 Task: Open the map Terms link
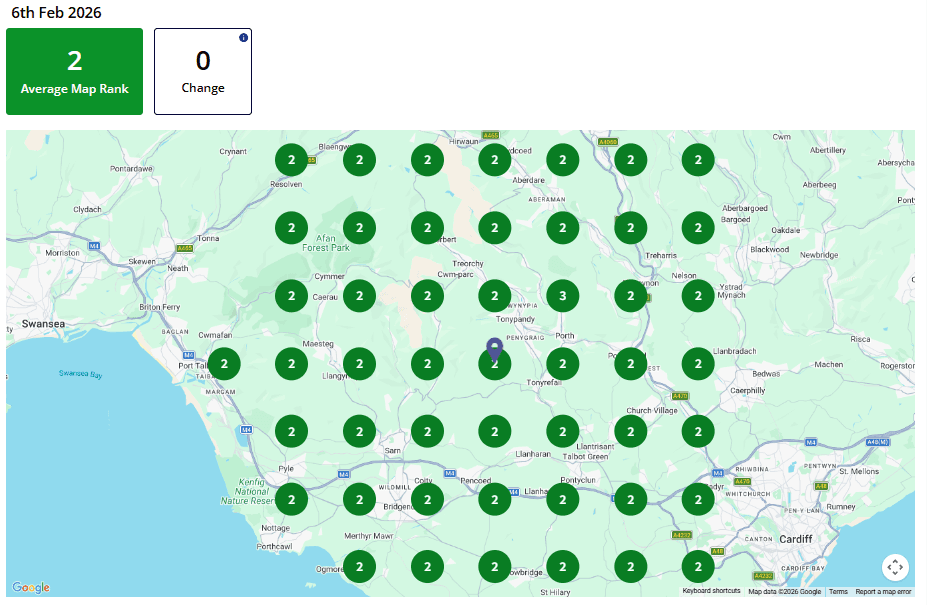point(838,592)
